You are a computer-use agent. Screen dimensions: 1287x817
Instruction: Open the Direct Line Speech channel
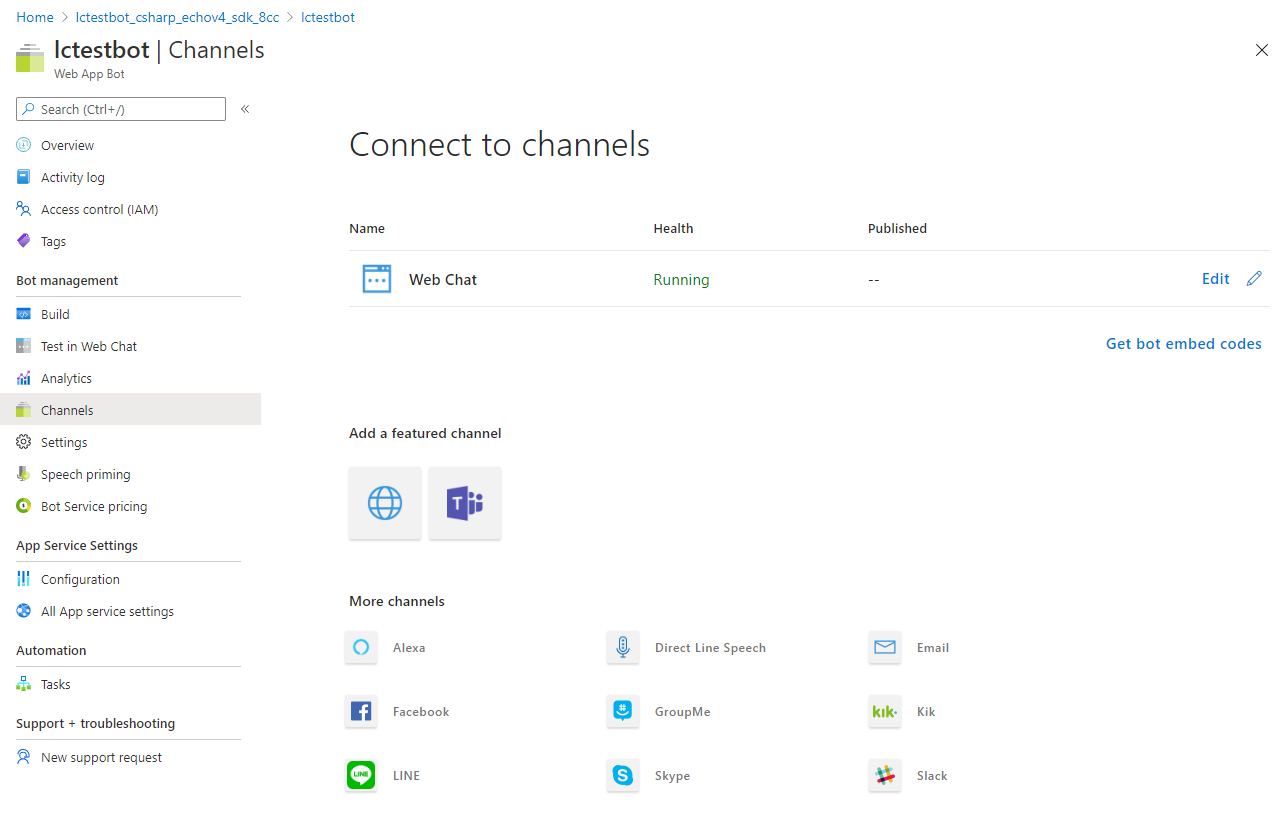tap(623, 647)
